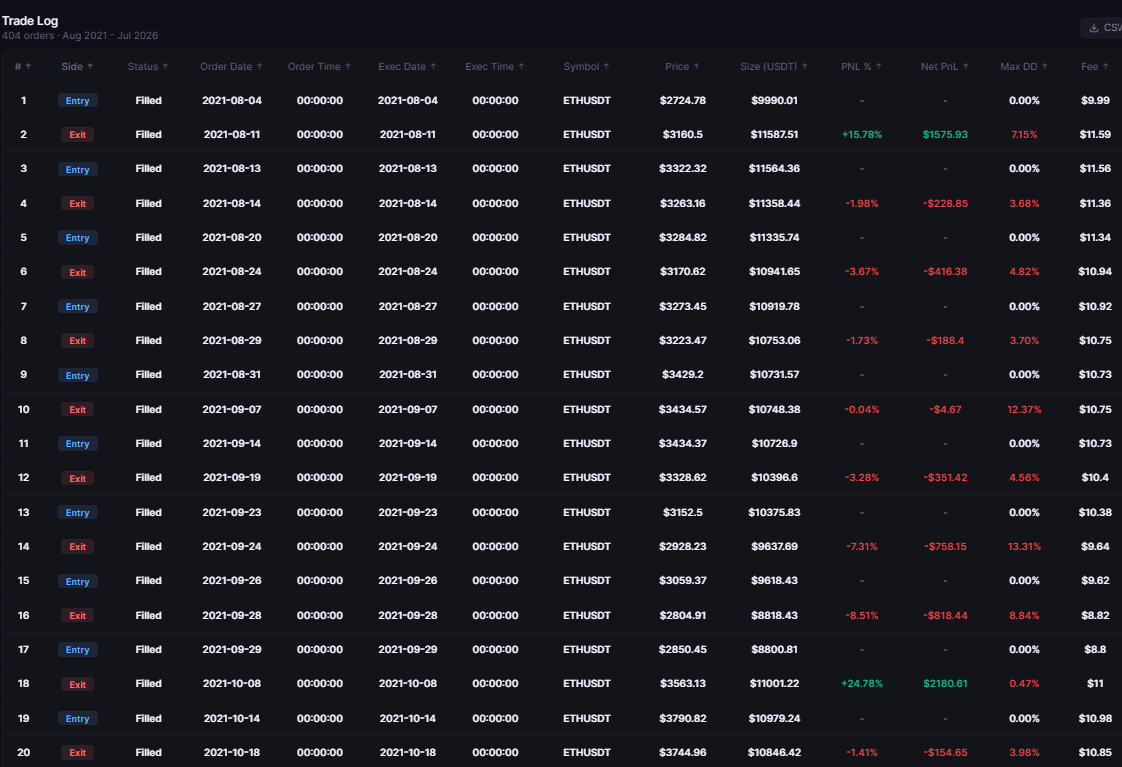The width and height of the screenshot is (1122, 767).
Task: Sort by Order Time header
Action: (x=319, y=67)
